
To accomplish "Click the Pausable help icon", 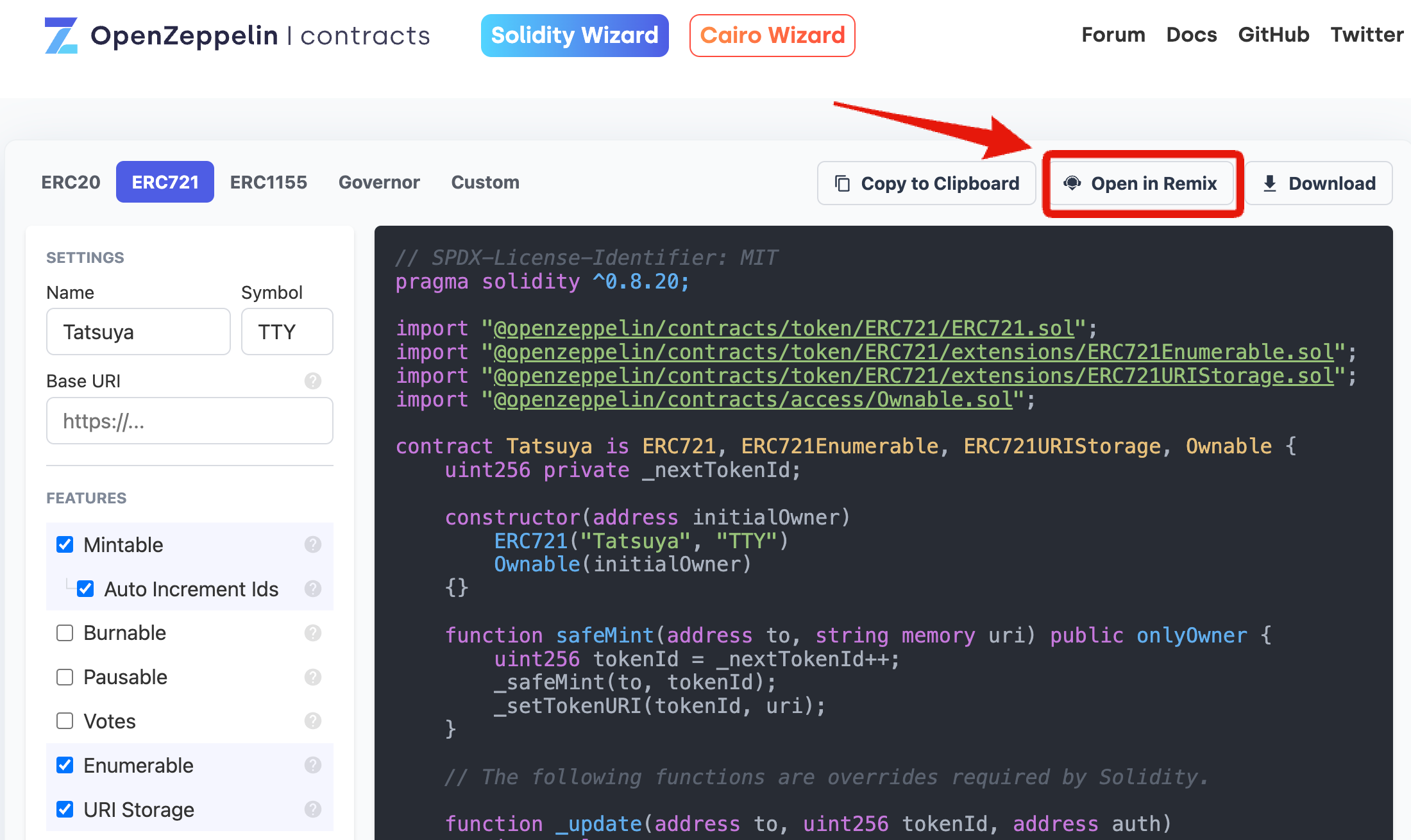I will 312,677.
